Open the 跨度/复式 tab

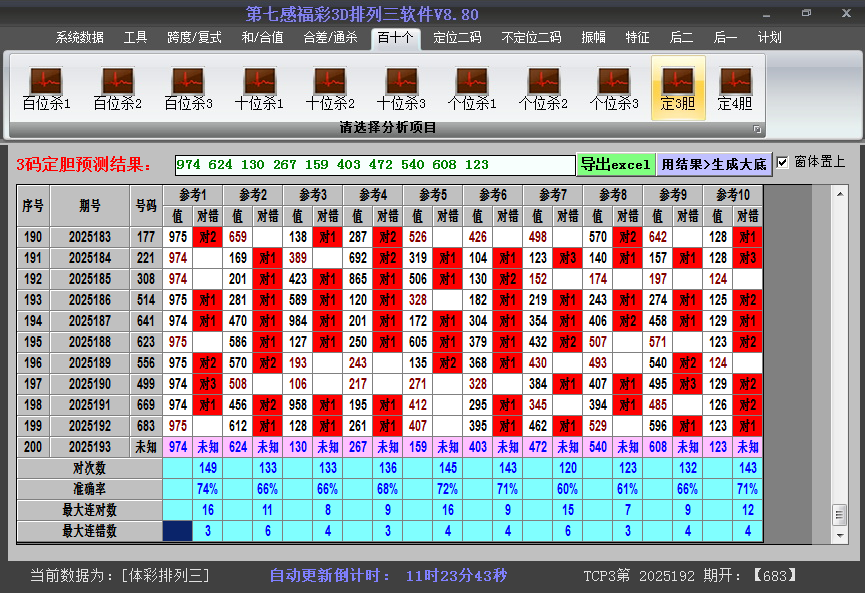point(194,38)
